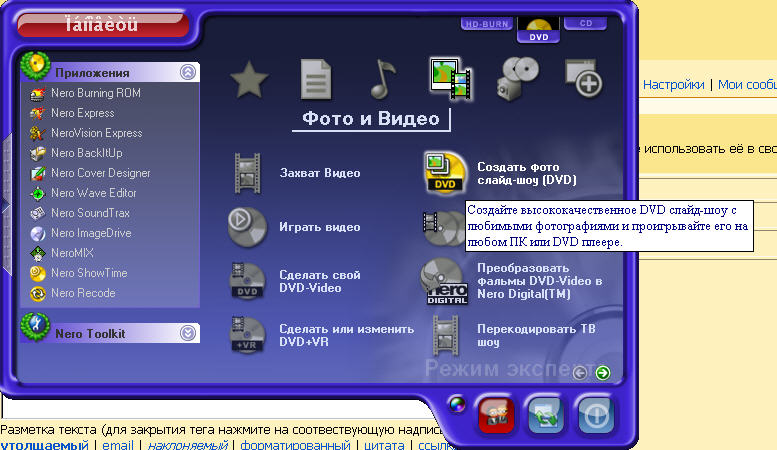Viewport: 777px width, 450px height.
Task: Click the Создать фото слайд-шоу DVD icon
Action: pyautogui.click(x=445, y=173)
